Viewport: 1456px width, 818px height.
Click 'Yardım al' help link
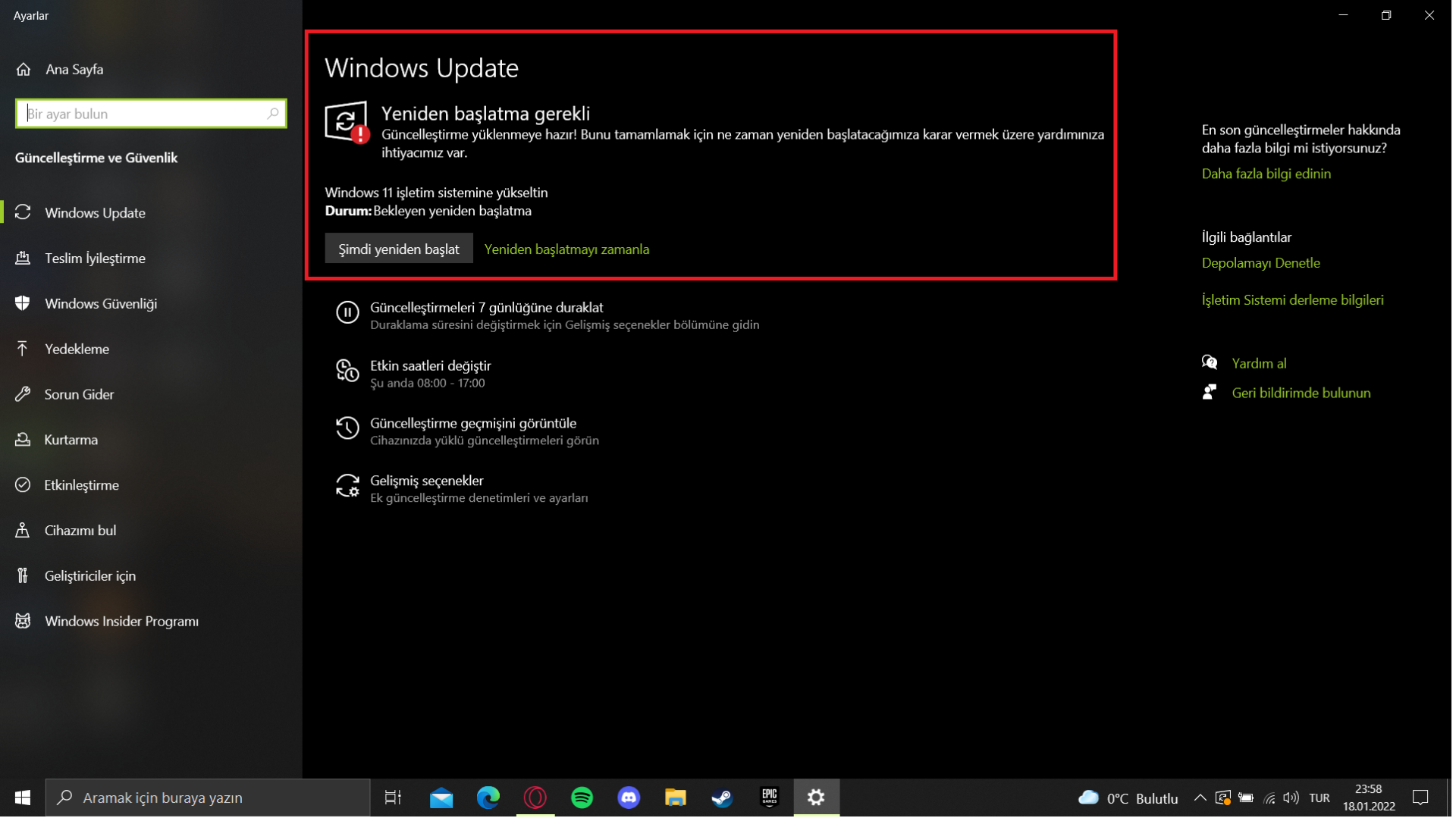pyautogui.click(x=1262, y=364)
